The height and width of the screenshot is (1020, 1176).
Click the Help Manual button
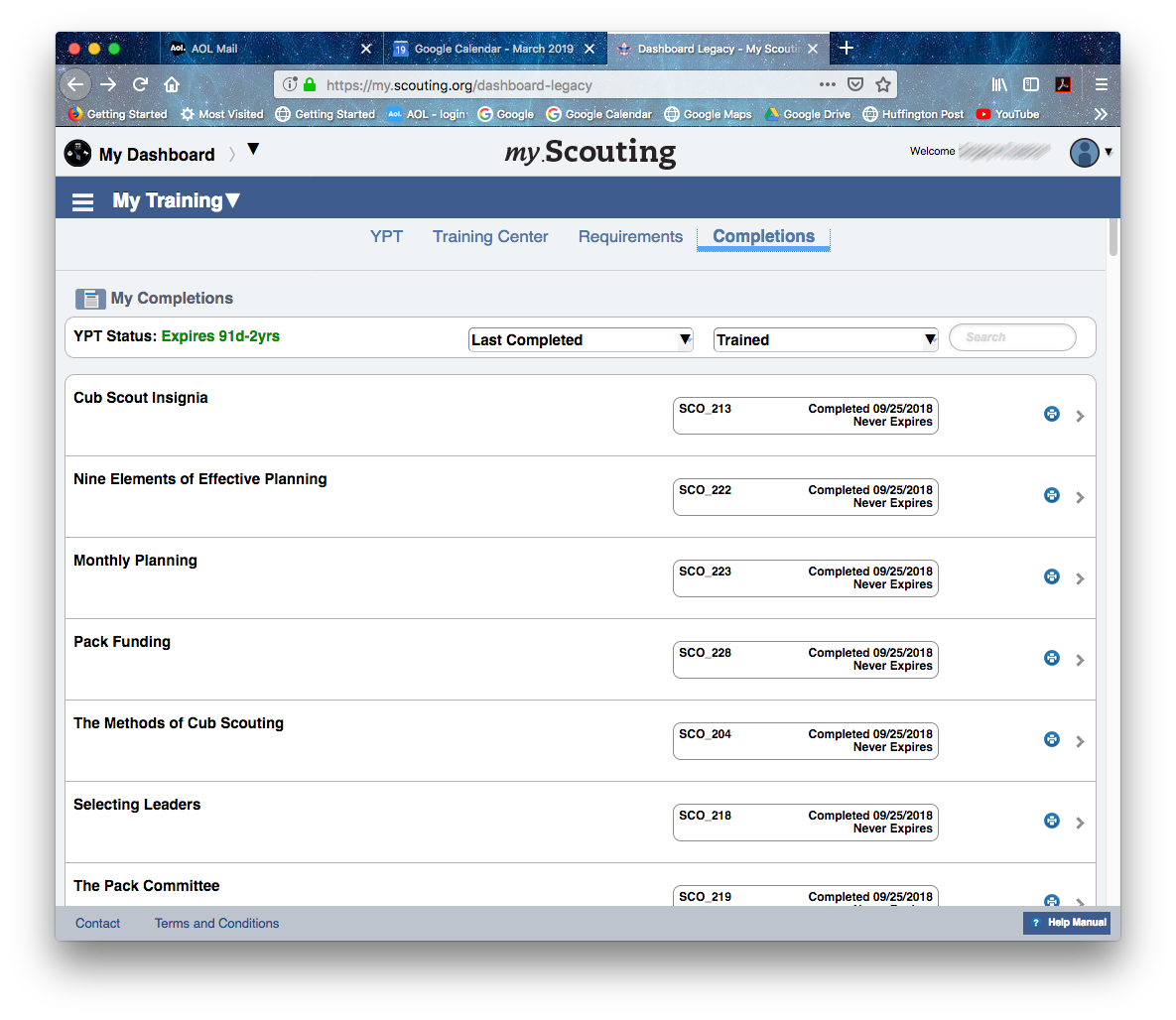coord(1067,923)
